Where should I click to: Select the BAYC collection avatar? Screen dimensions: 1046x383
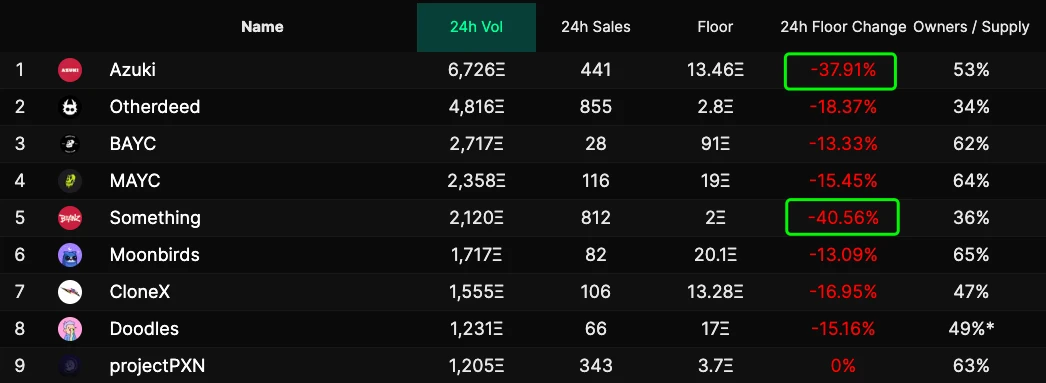coord(70,143)
